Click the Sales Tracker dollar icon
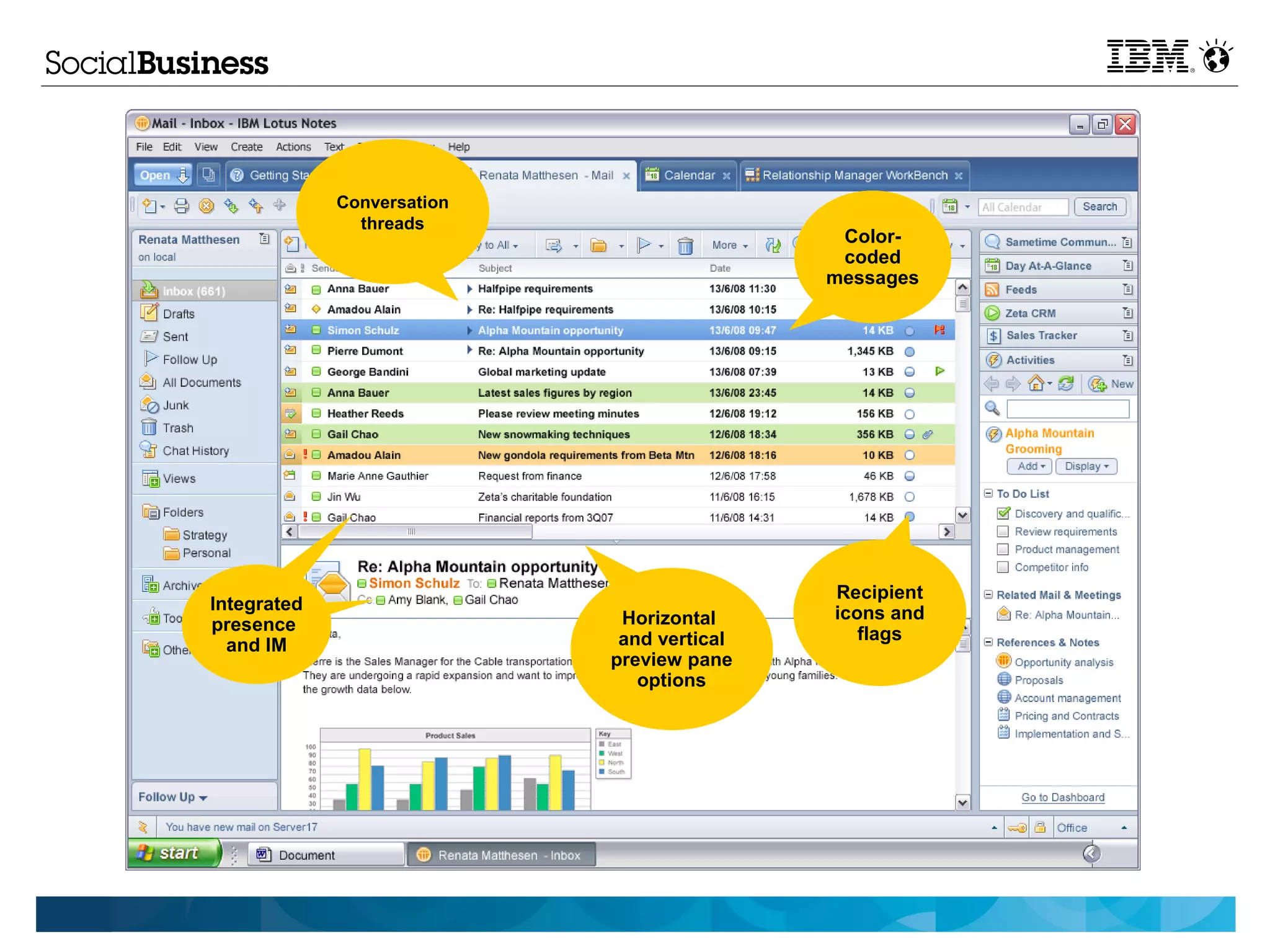 [x=993, y=336]
